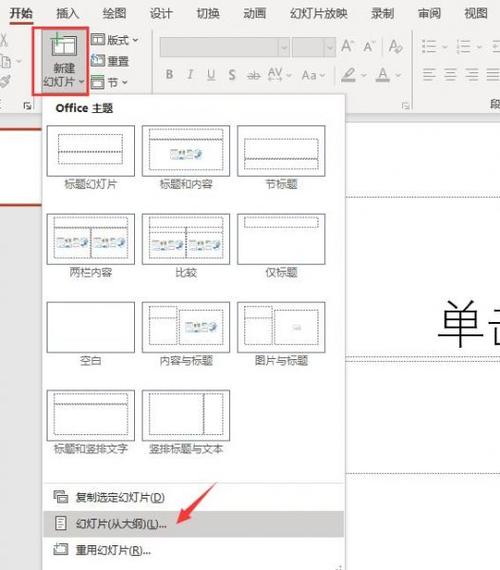Open Change Case (Aa) dropdown

313,75
